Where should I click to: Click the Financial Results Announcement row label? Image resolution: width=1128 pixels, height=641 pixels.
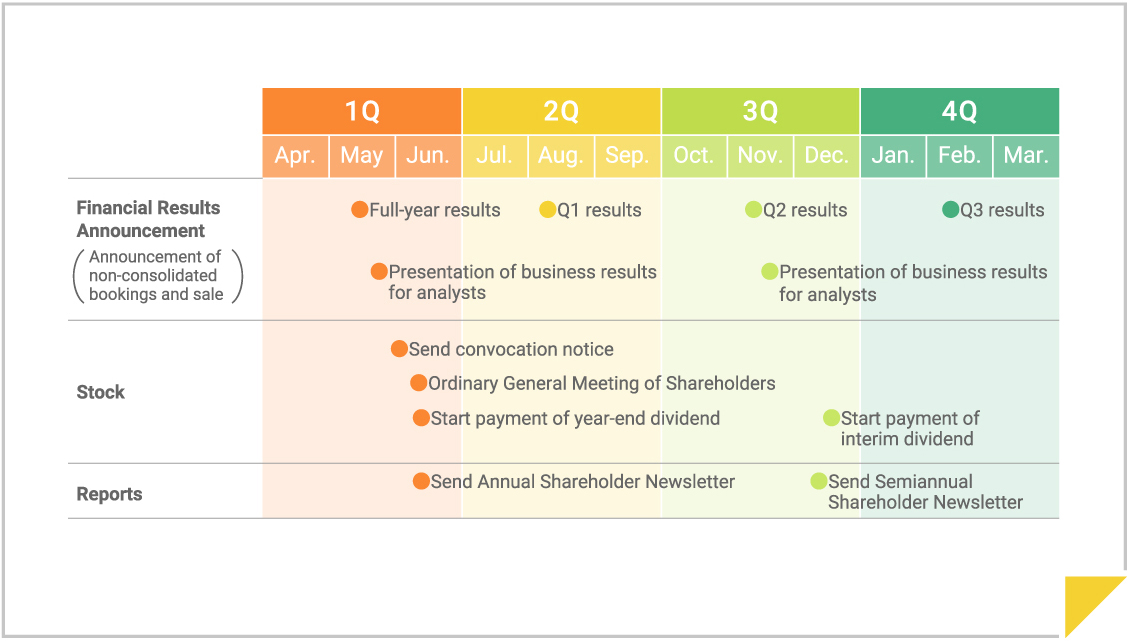(x=148, y=219)
